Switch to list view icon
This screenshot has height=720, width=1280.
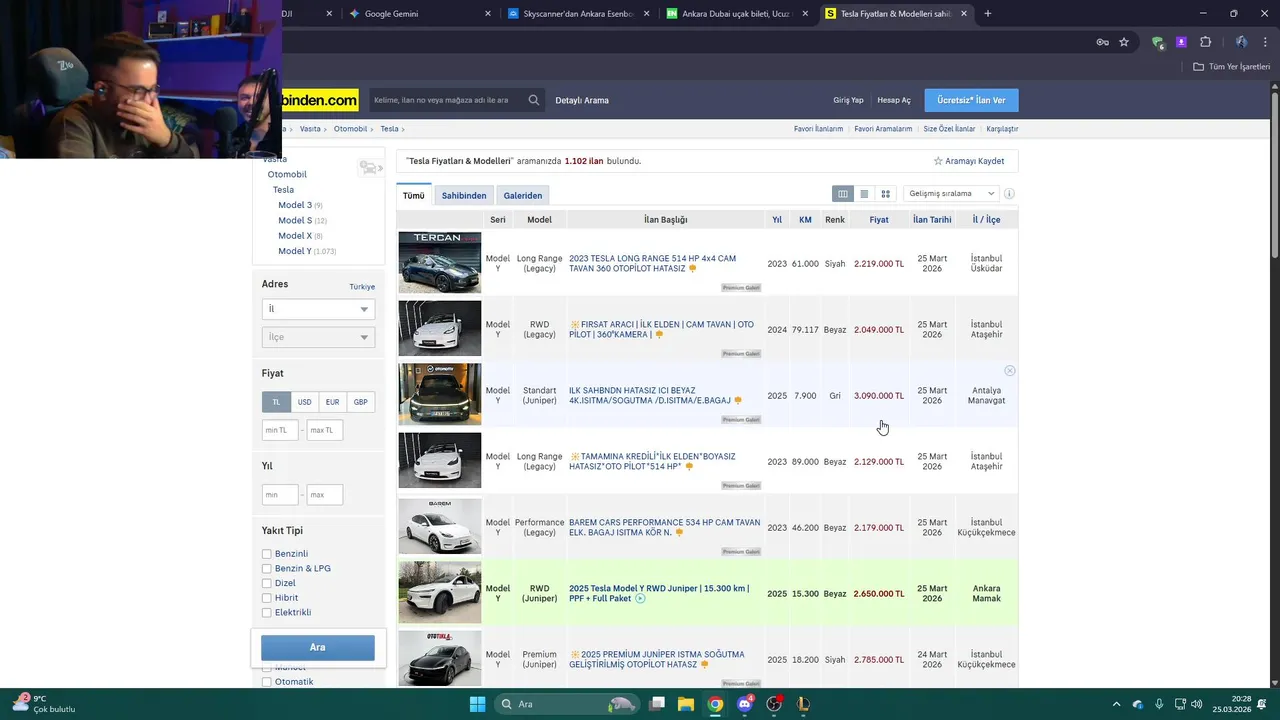(x=864, y=194)
